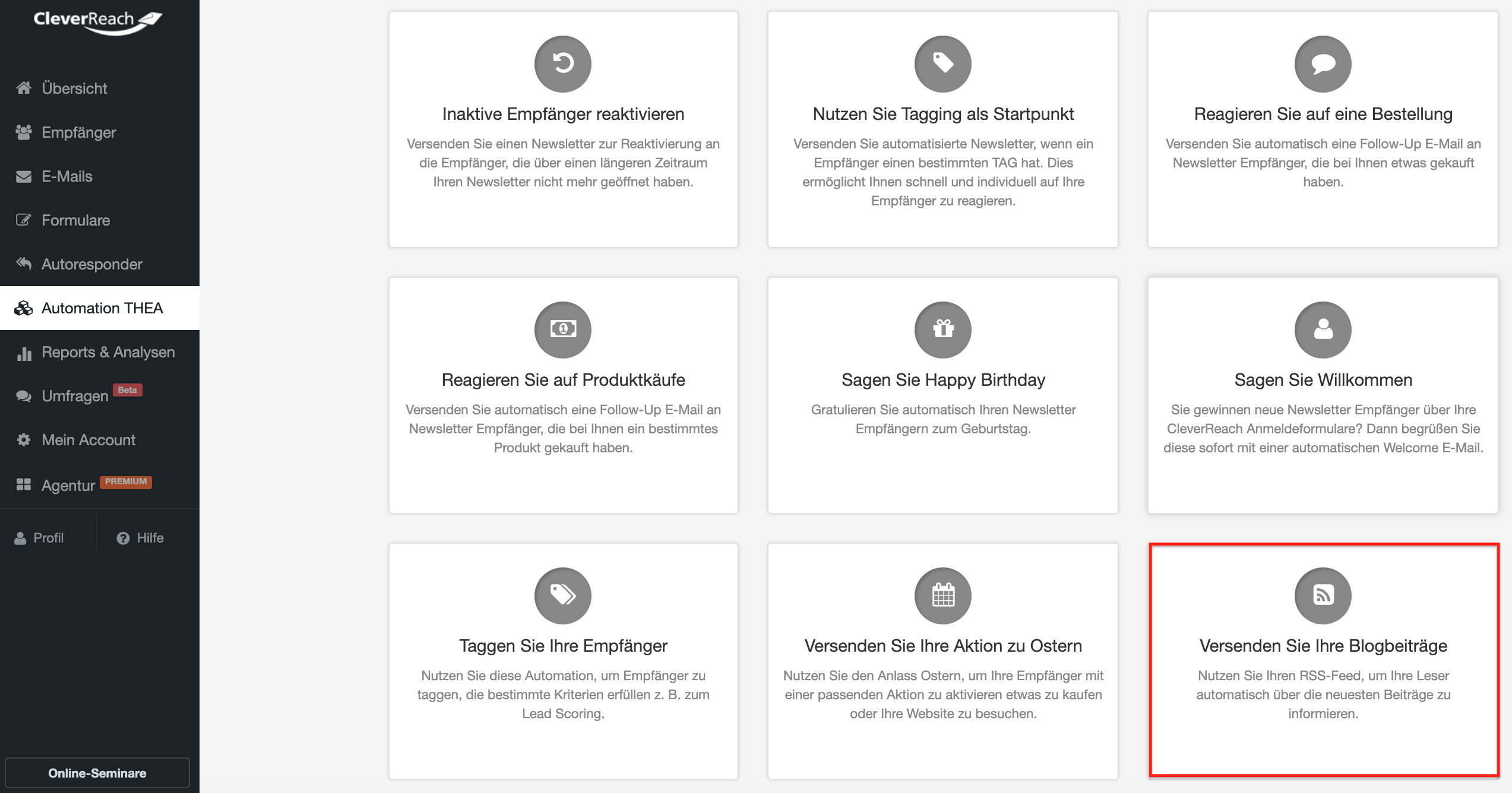The image size is (1512, 793).
Task: Click the banknote icon for Produktkäufe
Action: (x=562, y=329)
